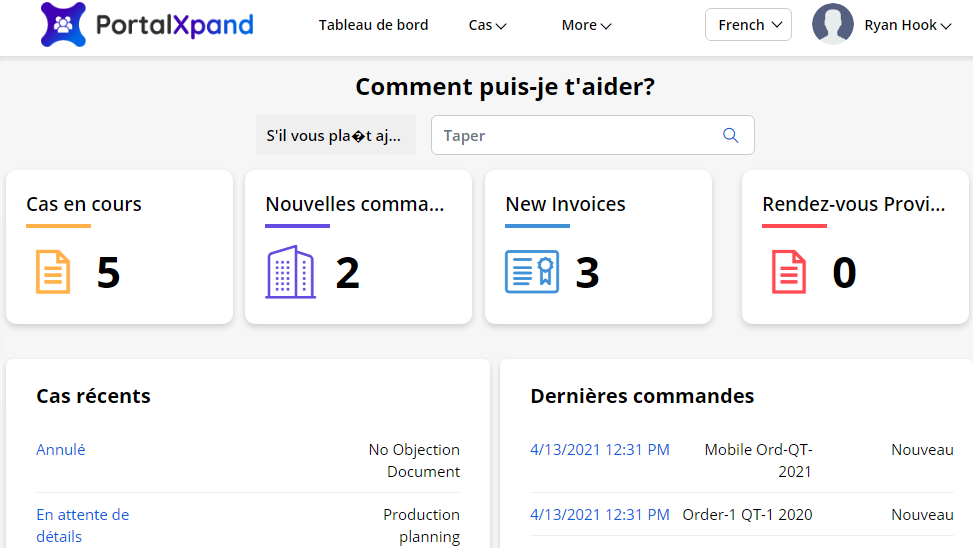Select the Cas en cours card title

pos(84,204)
